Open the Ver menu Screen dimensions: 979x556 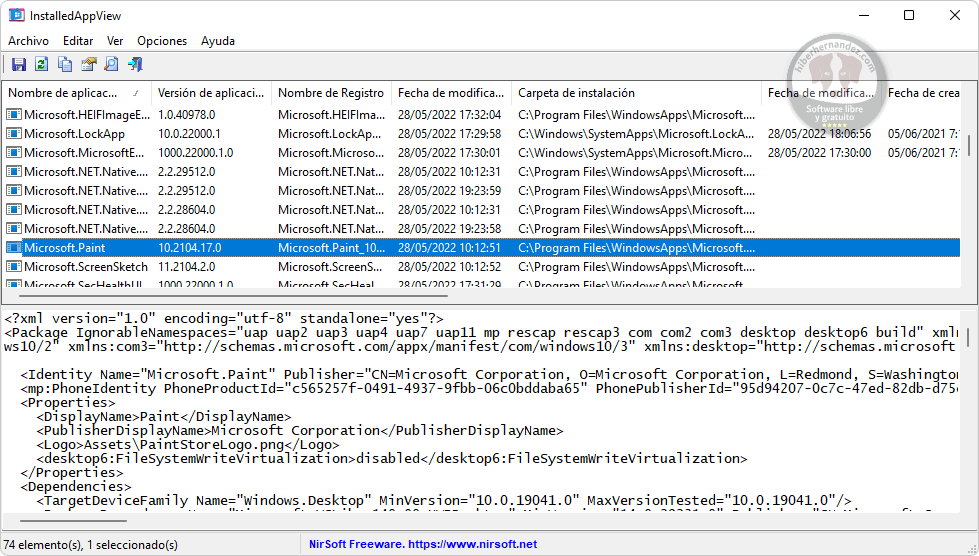tap(115, 41)
